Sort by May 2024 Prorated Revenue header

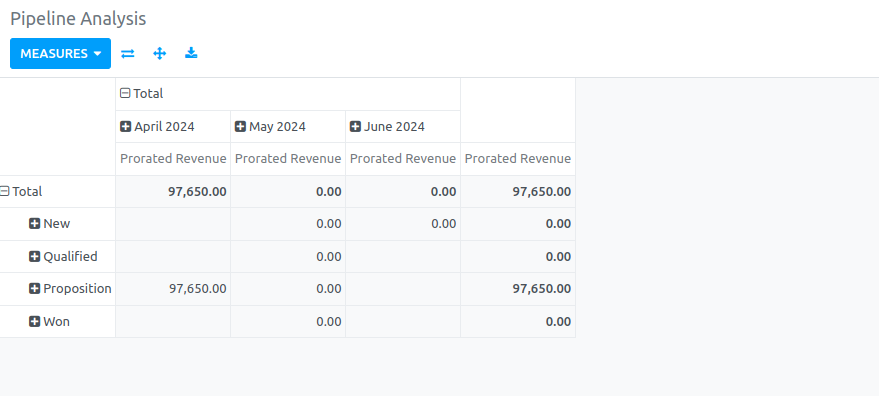click(288, 159)
